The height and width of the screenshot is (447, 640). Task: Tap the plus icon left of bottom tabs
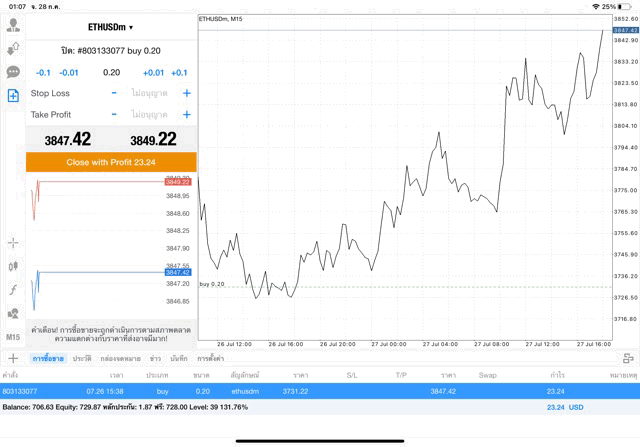(13, 357)
